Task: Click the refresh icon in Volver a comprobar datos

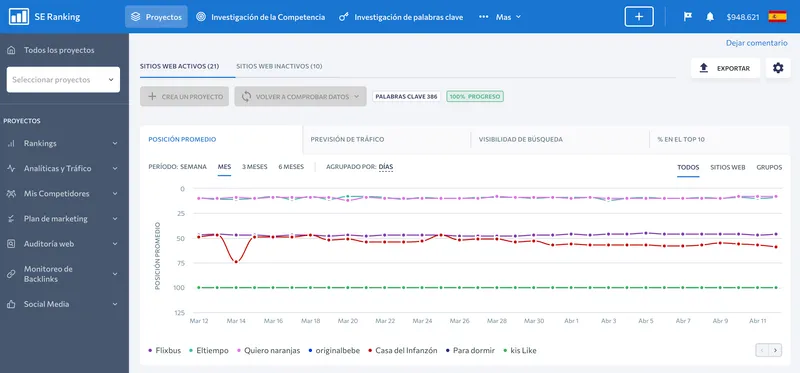Action: (x=246, y=96)
